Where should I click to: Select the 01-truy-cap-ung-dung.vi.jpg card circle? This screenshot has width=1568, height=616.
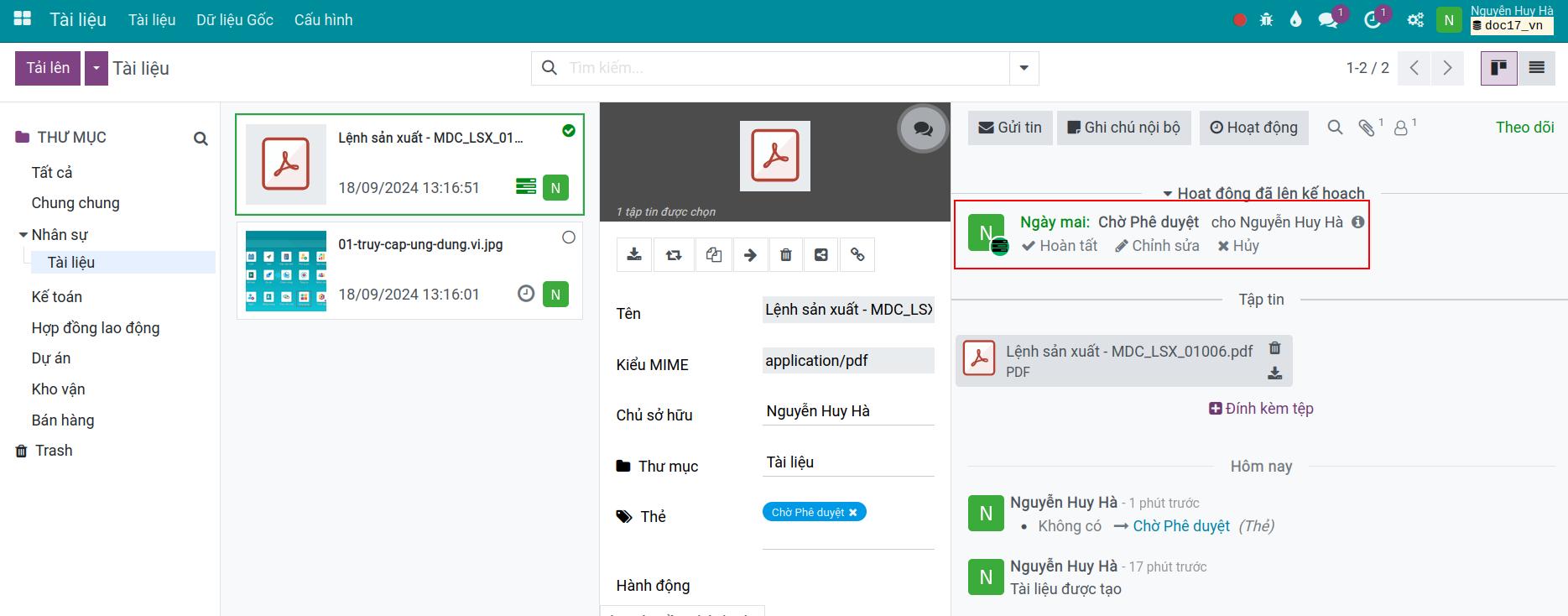pos(569,238)
